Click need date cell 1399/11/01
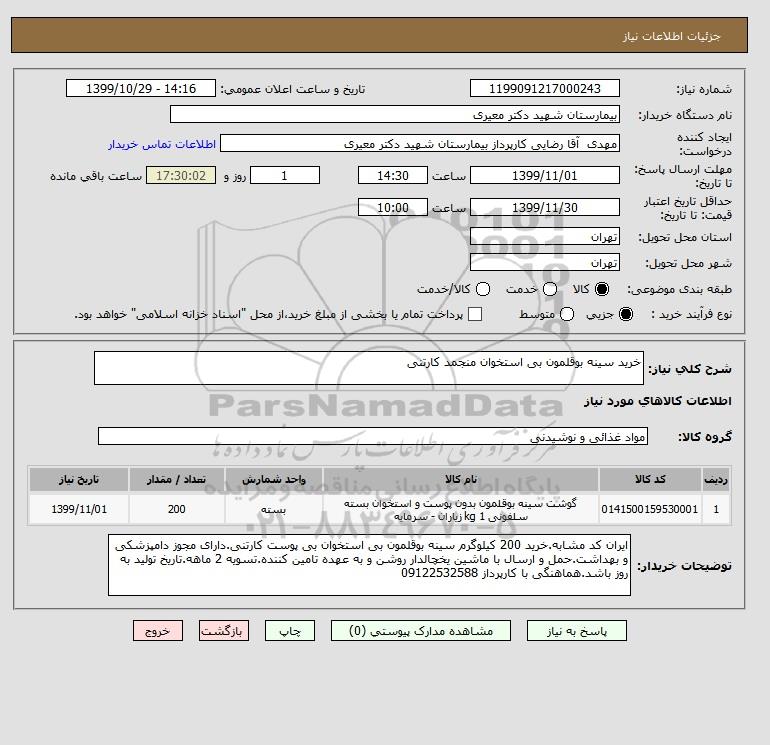 79,509
